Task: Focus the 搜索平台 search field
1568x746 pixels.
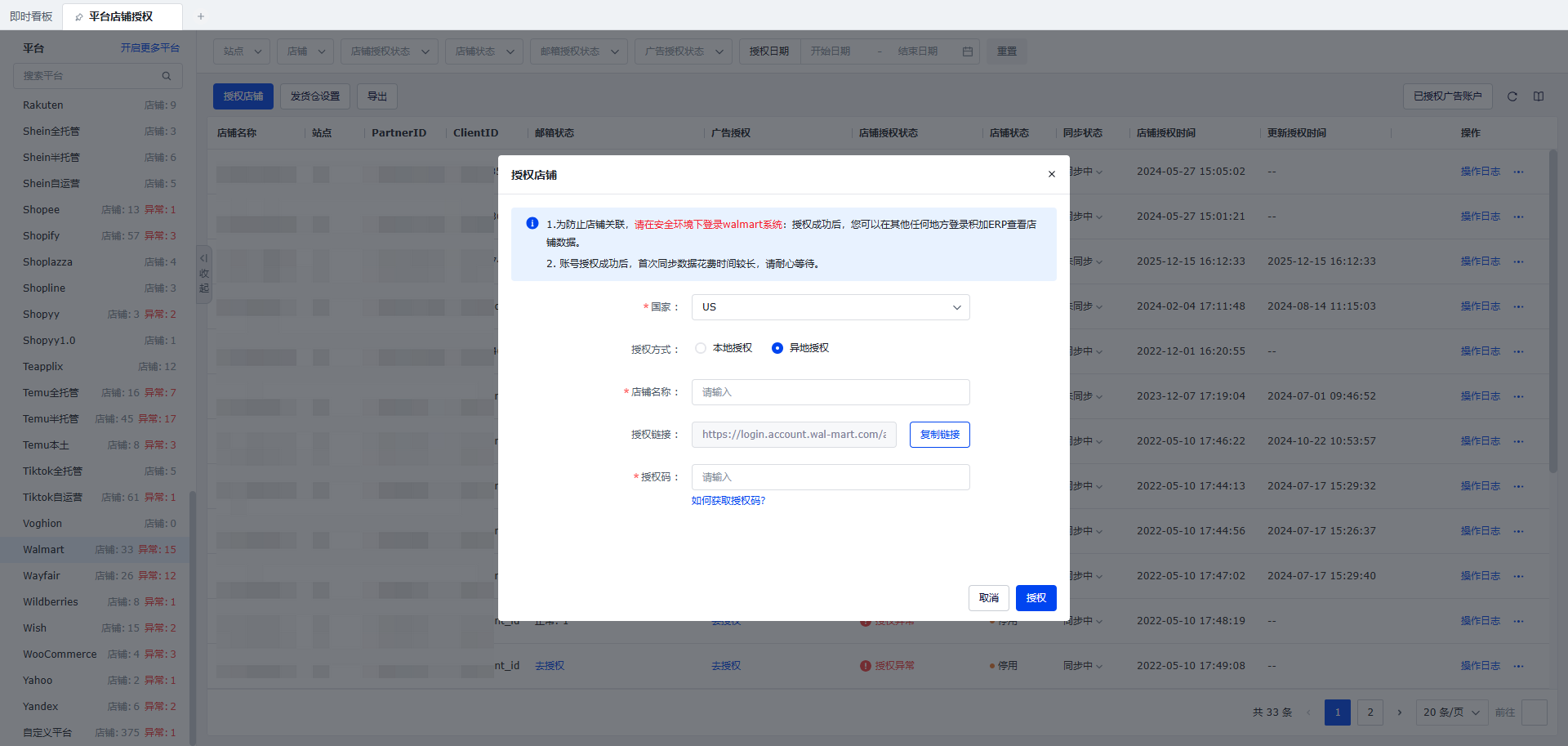Action: 98,76
